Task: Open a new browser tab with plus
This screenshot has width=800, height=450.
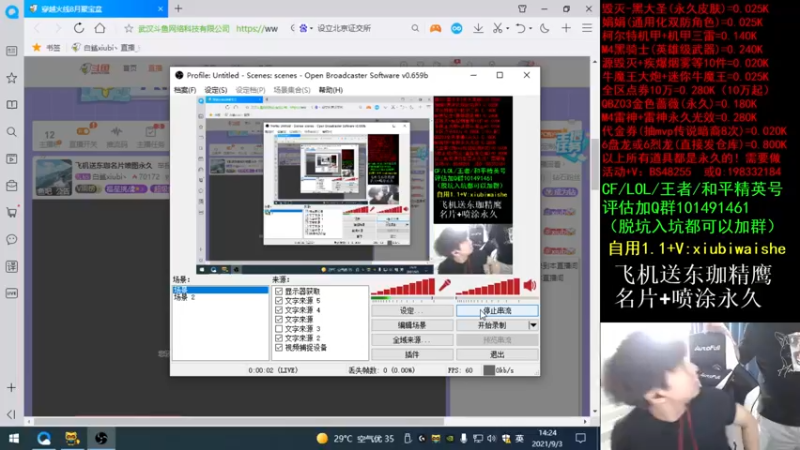Action: tap(179, 8)
